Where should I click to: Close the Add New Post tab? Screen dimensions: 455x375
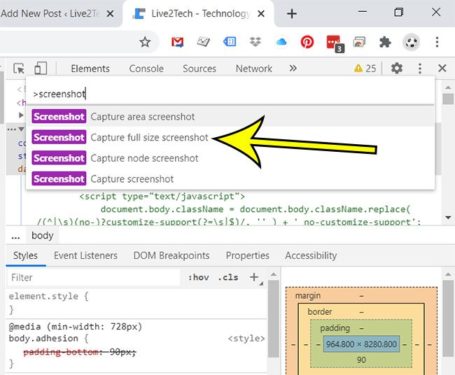point(110,14)
